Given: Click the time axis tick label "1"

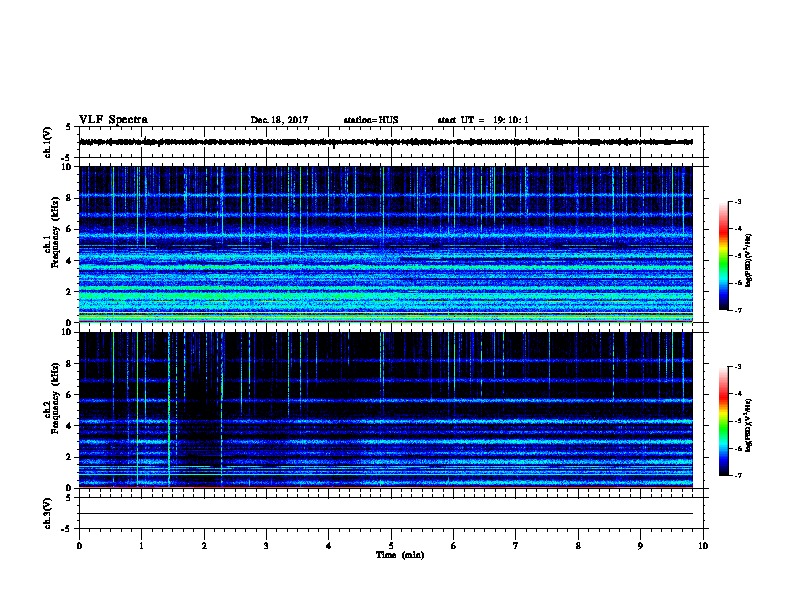Looking at the screenshot, I should click(x=141, y=546).
